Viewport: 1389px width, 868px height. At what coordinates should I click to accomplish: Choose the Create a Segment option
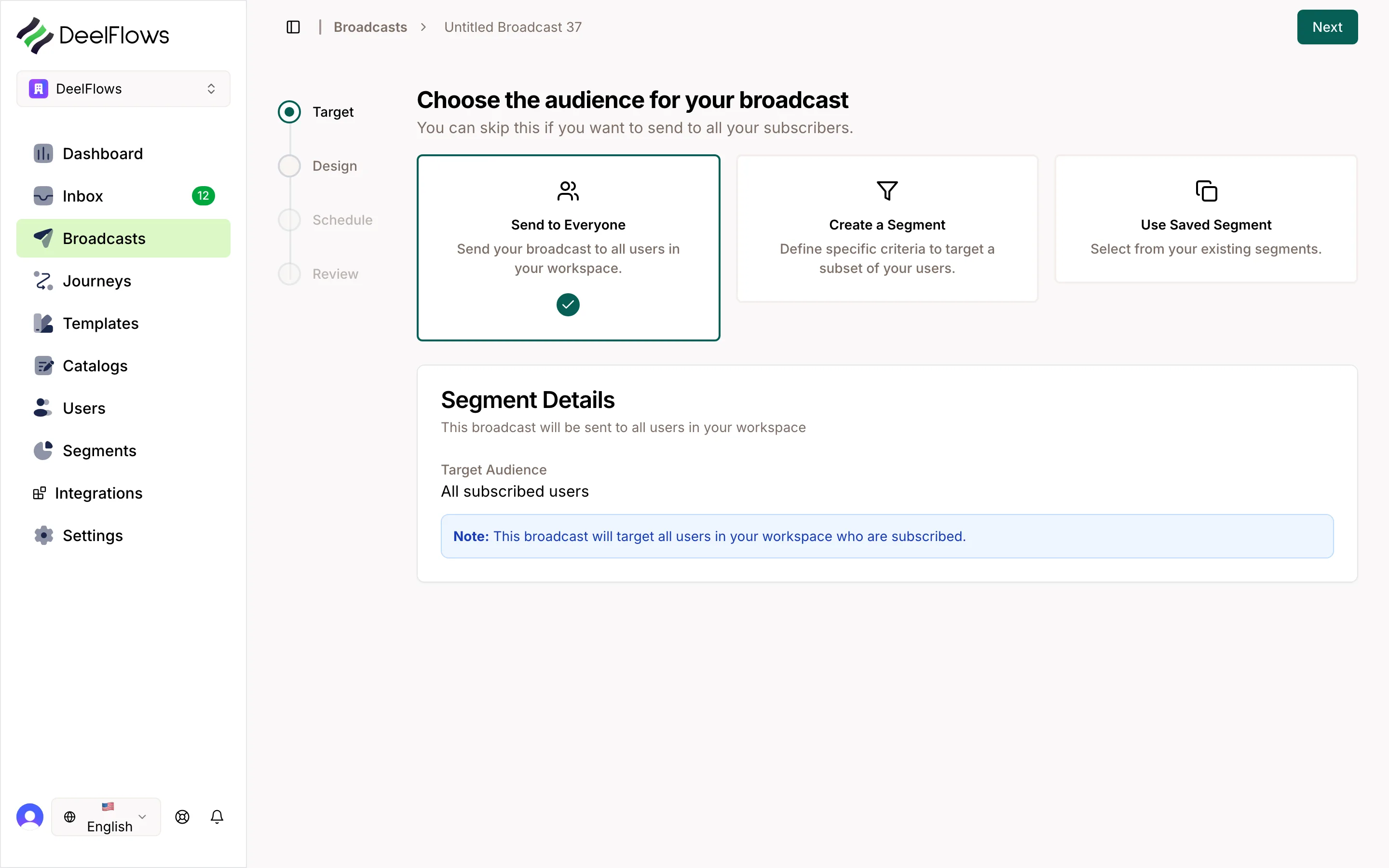pos(887,229)
